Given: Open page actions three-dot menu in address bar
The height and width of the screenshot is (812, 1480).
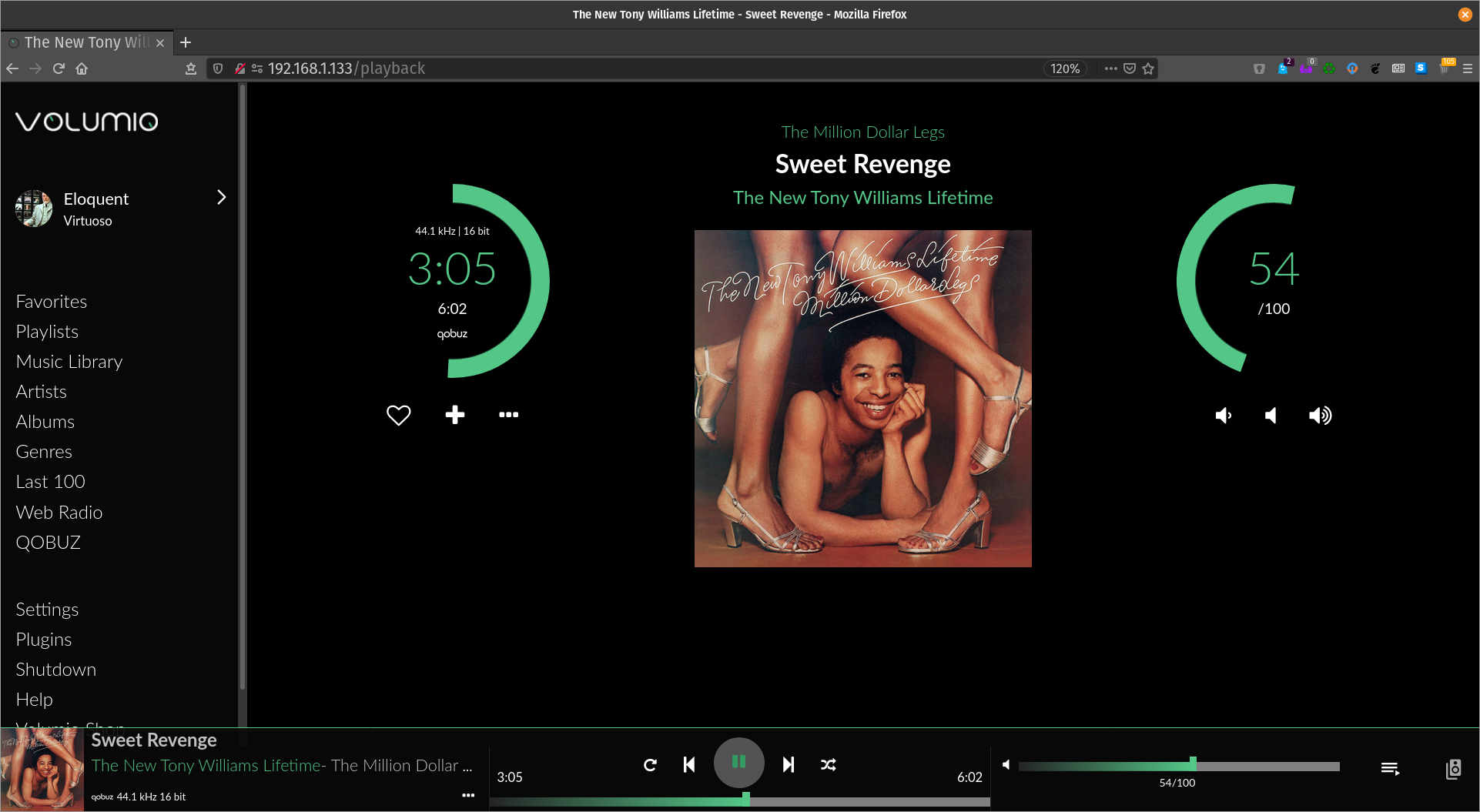Looking at the screenshot, I should pyautogui.click(x=1110, y=69).
